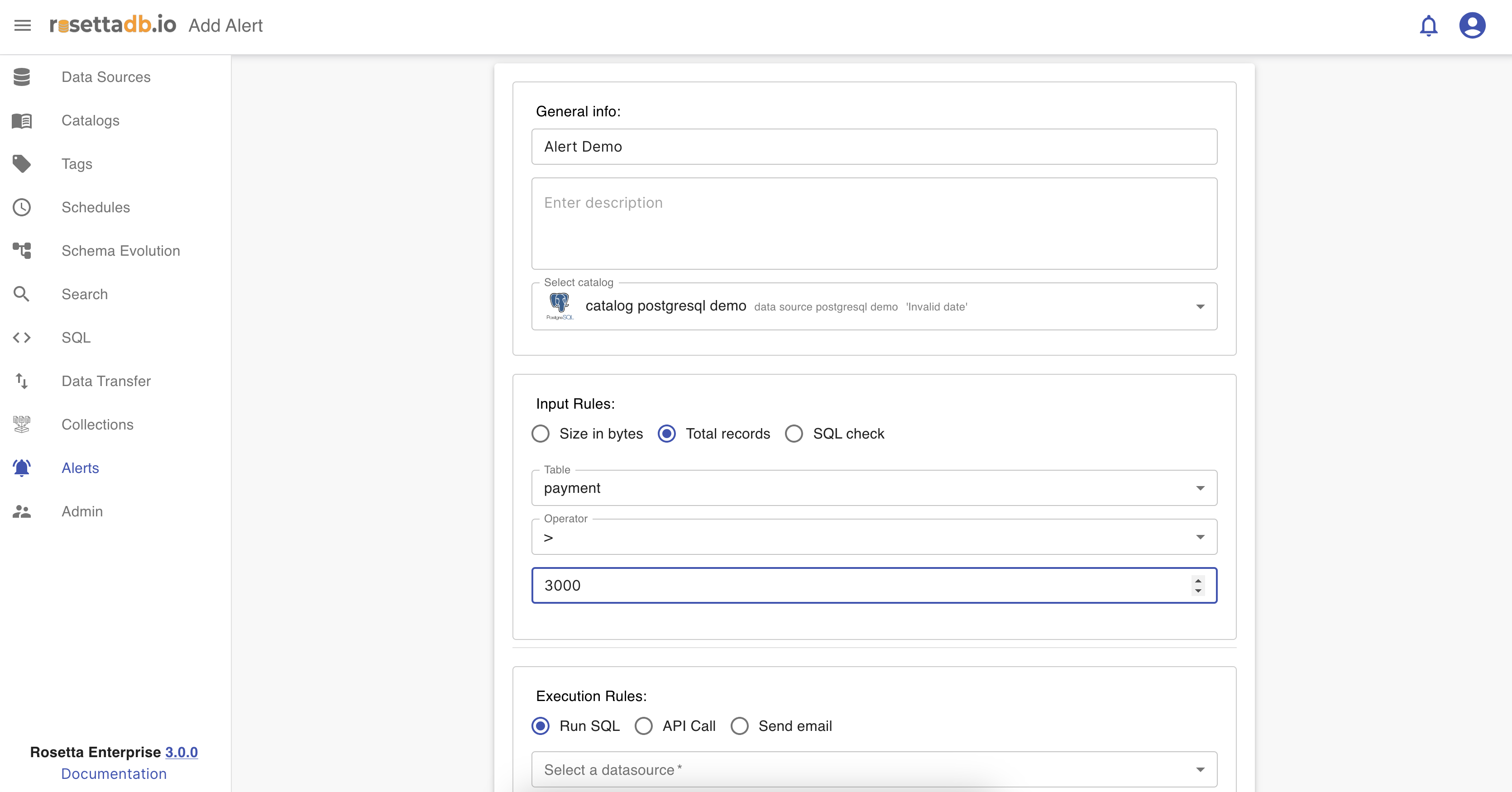Click the Data Transfer arrows icon
1512x792 pixels.
tap(22, 381)
